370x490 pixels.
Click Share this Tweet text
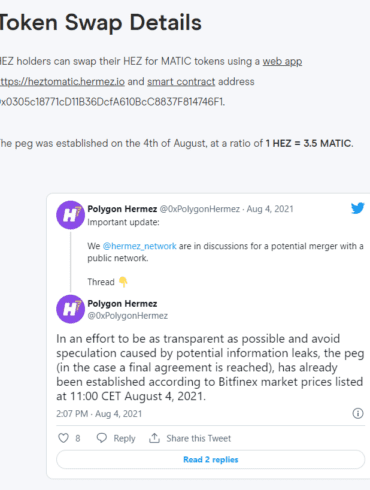(199, 438)
